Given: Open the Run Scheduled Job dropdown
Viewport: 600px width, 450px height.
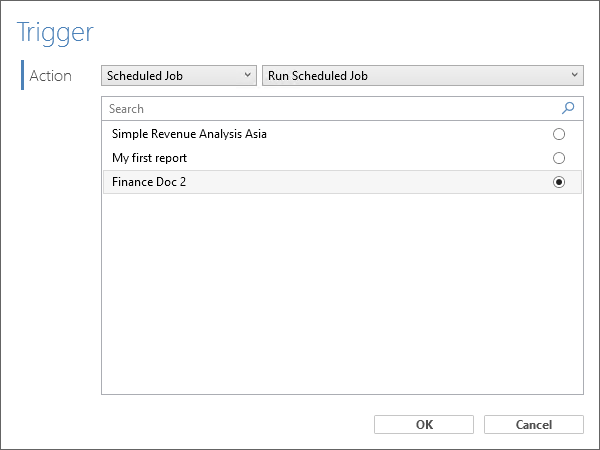Looking at the screenshot, I should tap(423, 76).
